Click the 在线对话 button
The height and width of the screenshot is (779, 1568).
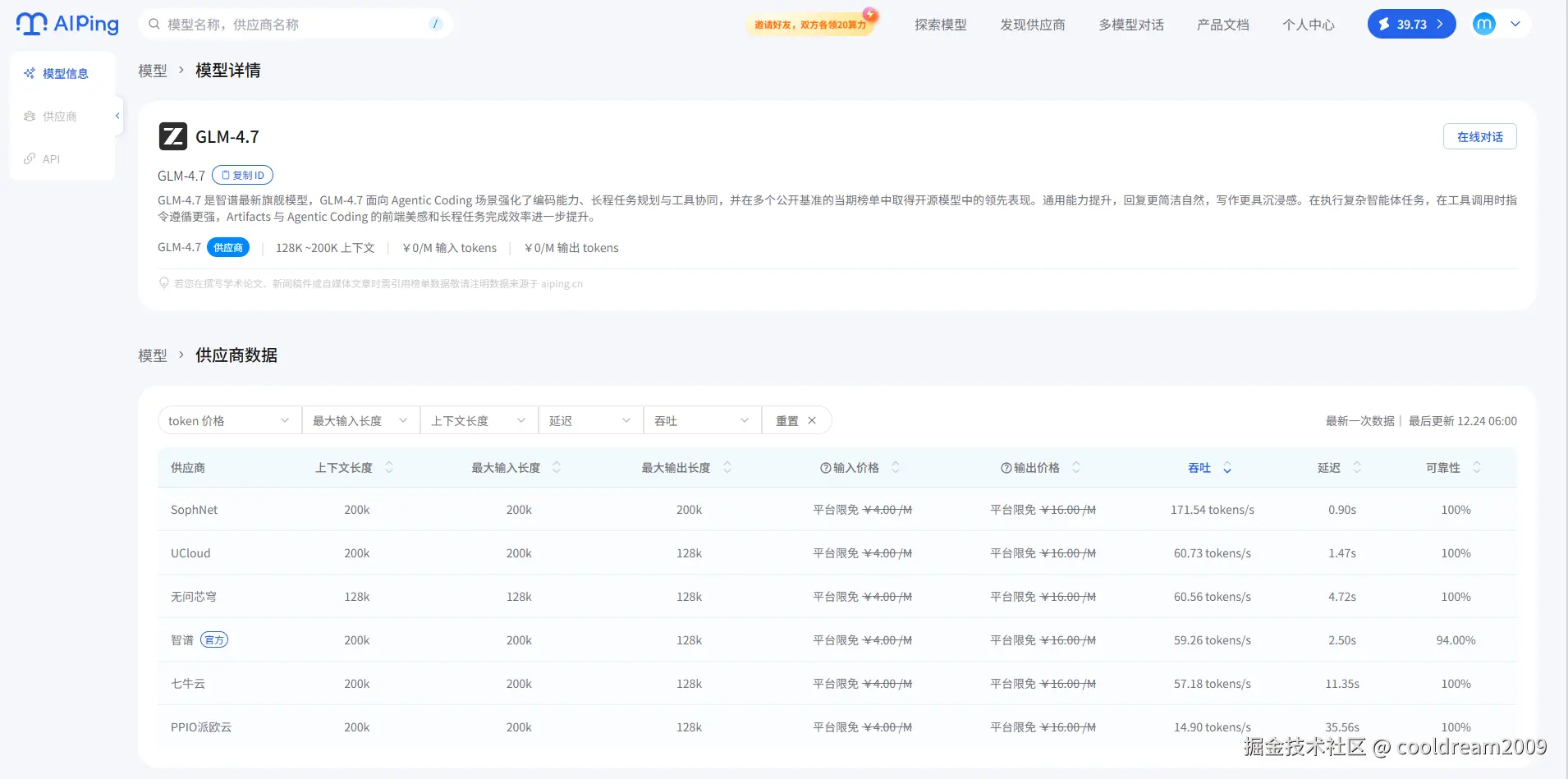[1479, 136]
